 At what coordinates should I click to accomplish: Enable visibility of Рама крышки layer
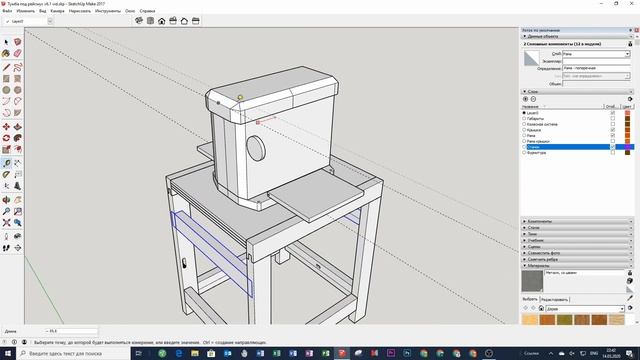point(613,141)
